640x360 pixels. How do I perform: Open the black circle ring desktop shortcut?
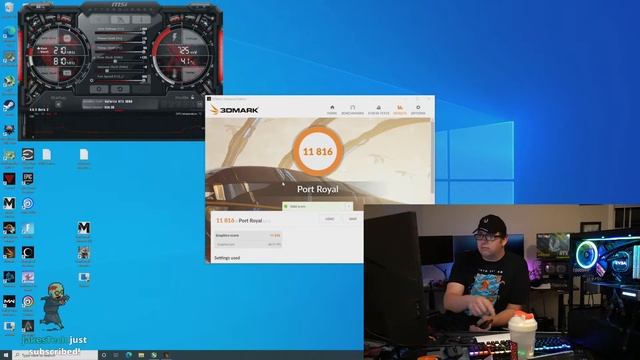tap(28, 252)
